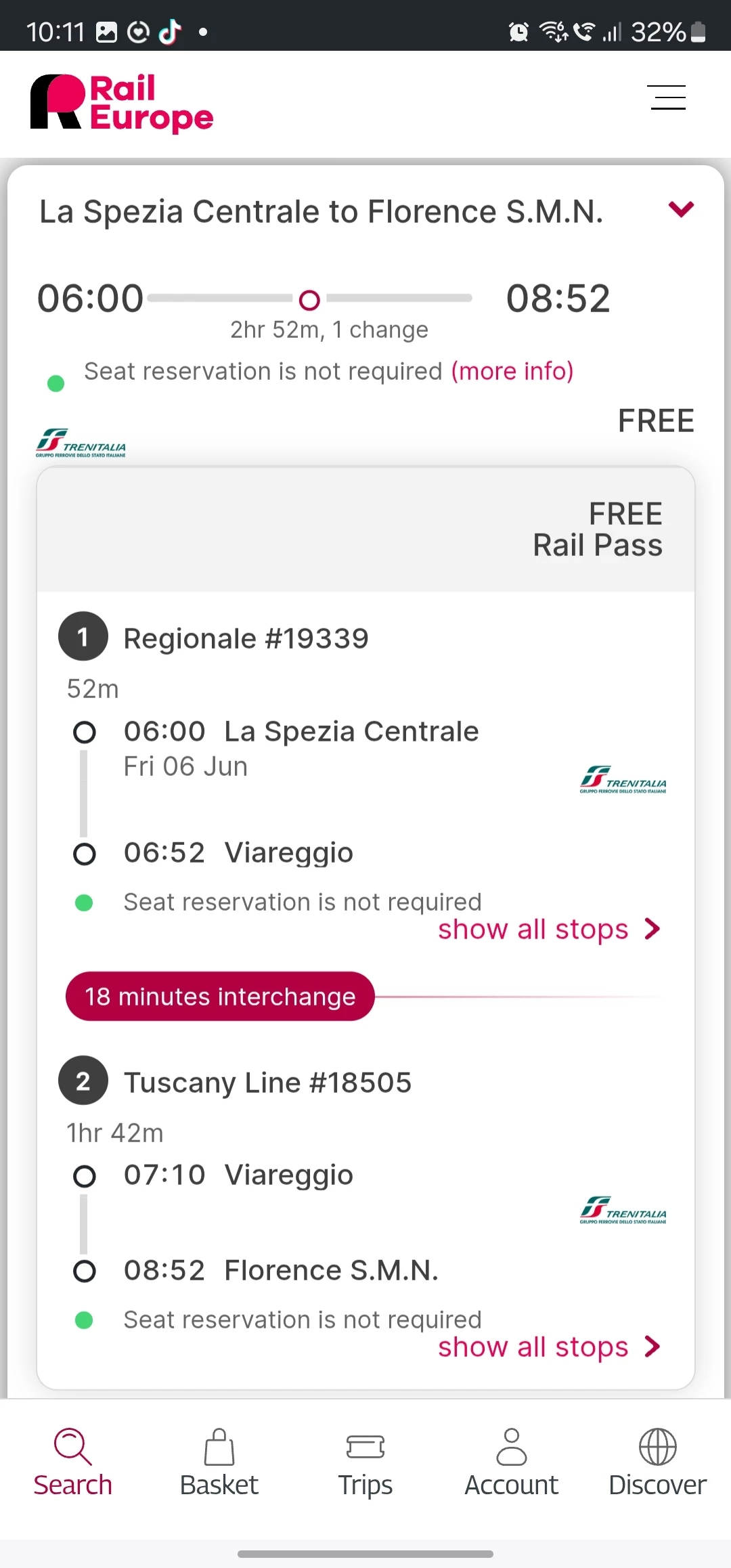Tap the TikTok notification icon
The image size is (731, 1568).
pos(170,31)
